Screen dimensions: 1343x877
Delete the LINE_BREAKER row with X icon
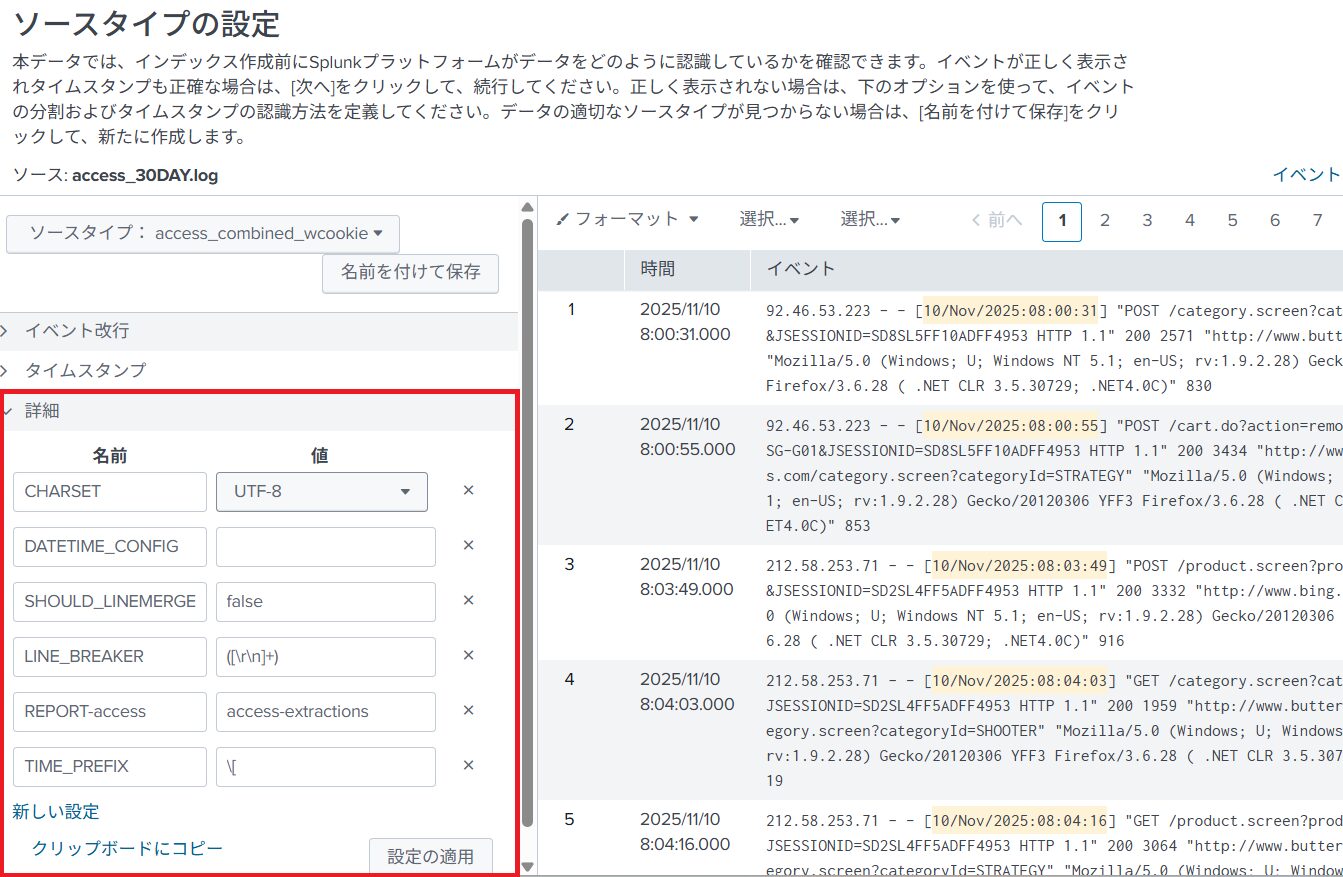point(467,656)
